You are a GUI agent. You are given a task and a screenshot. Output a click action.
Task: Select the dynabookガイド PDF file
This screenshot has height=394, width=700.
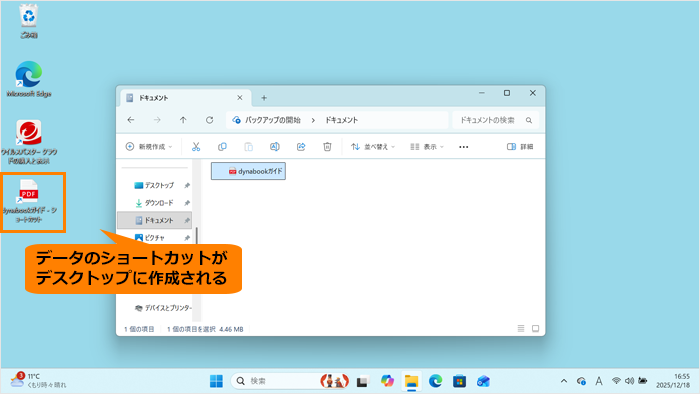coord(248,171)
